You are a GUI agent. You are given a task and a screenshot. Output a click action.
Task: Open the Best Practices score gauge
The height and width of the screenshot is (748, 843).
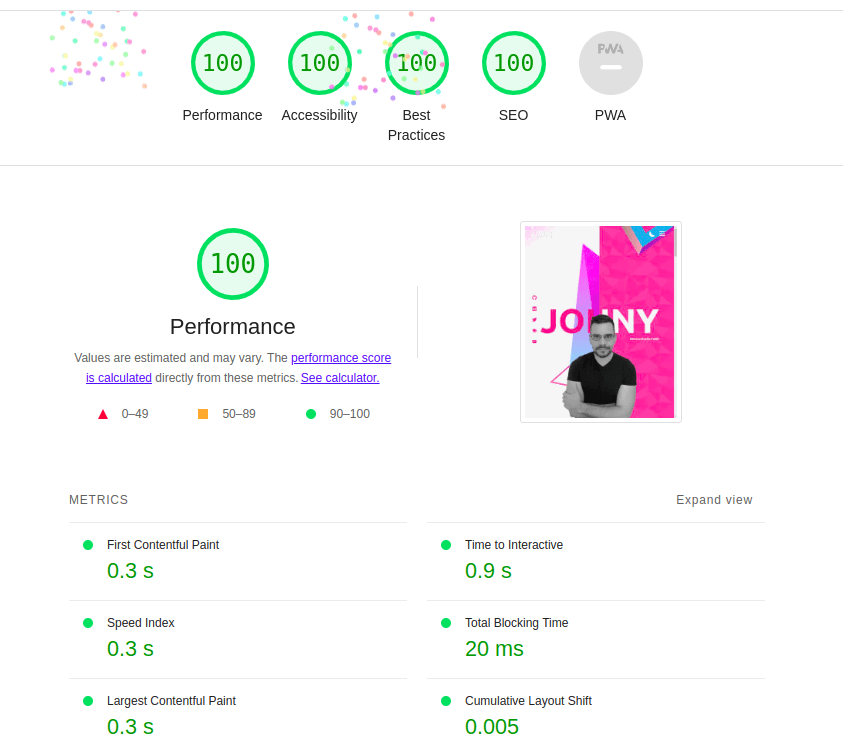point(416,63)
